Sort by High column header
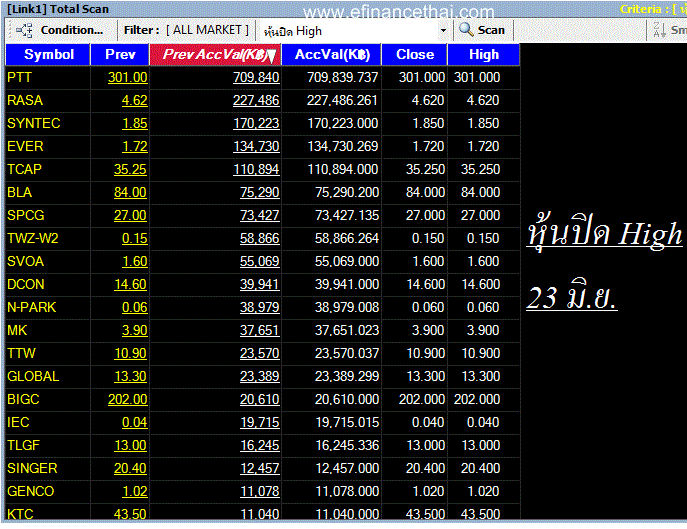The image size is (687, 529). click(x=483, y=54)
